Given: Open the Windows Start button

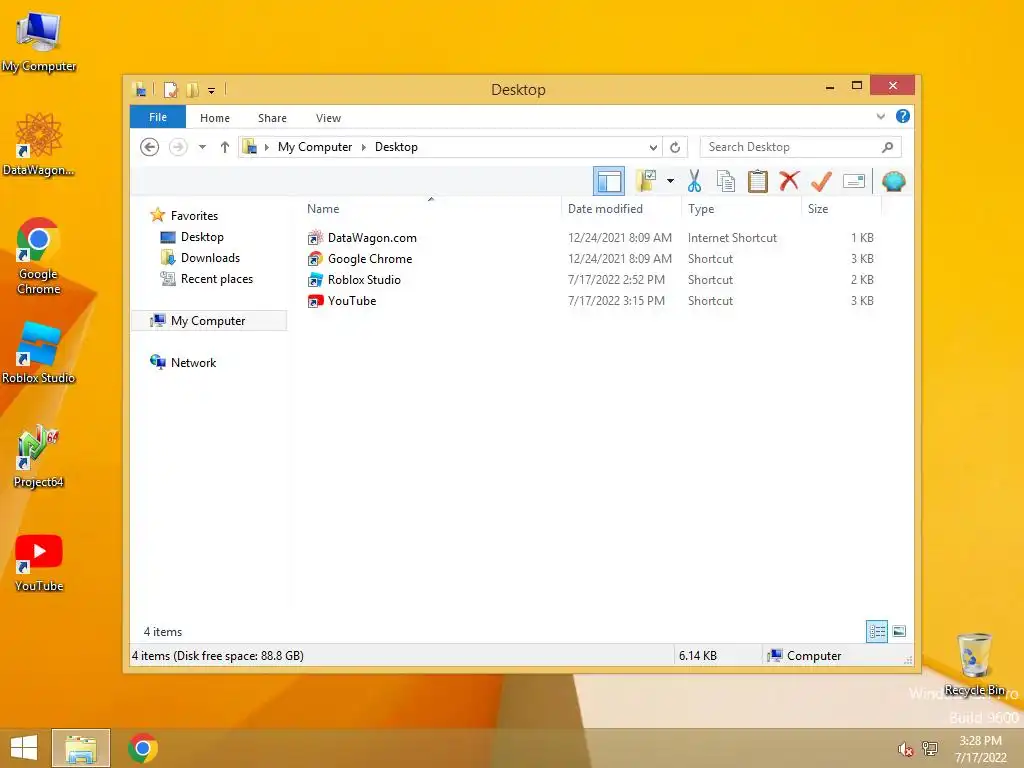Looking at the screenshot, I should click(24, 748).
